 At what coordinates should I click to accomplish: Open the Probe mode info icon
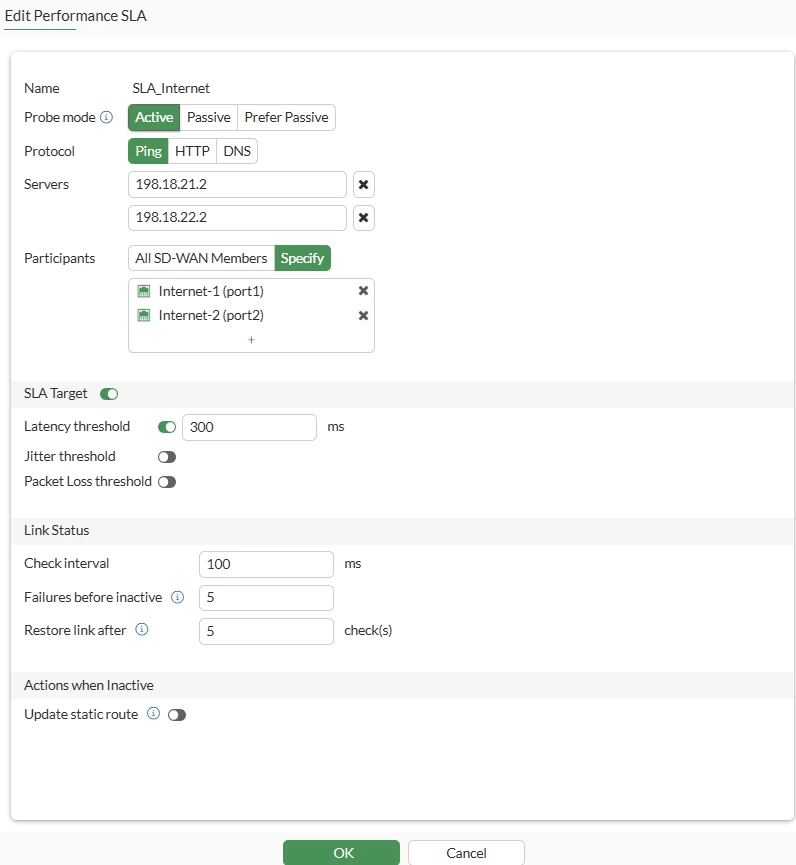click(x=106, y=118)
